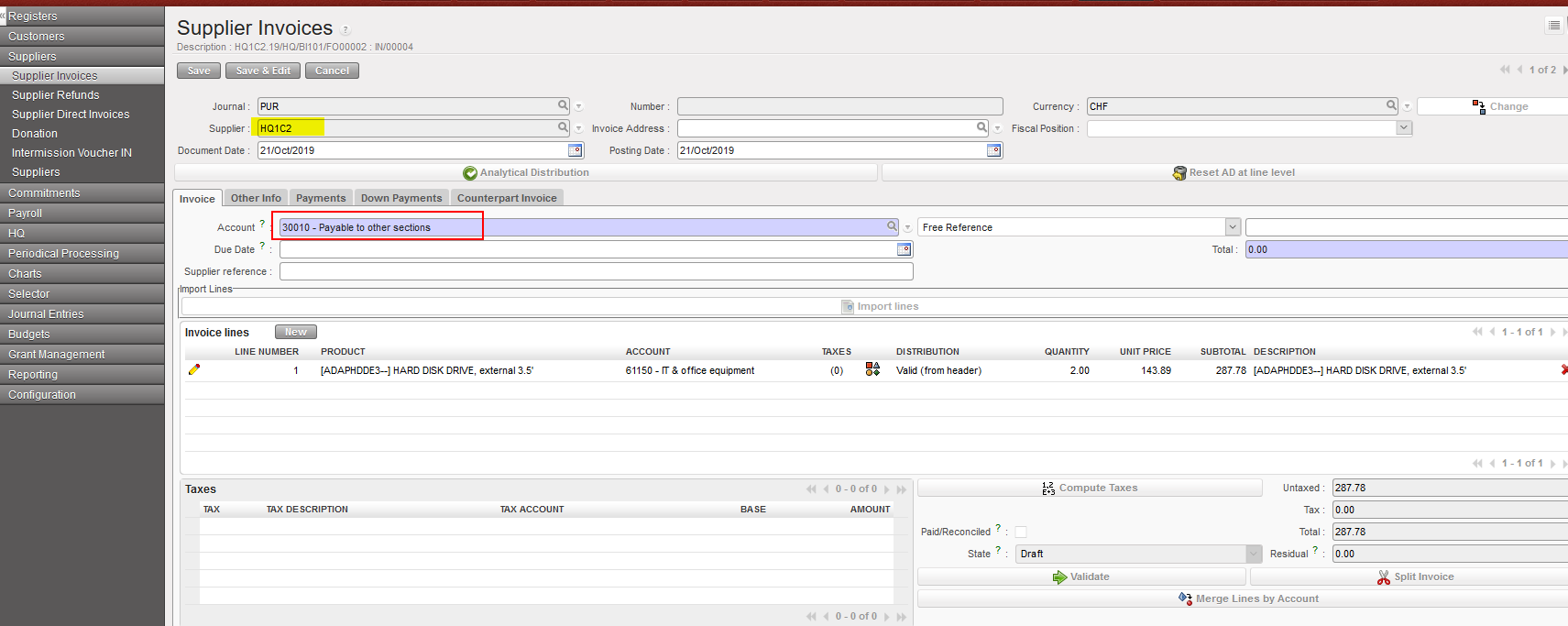Image resolution: width=1568 pixels, height=626 pixels.
Task: Open the Free Reference dropdown
Action: pos(1233,227)
